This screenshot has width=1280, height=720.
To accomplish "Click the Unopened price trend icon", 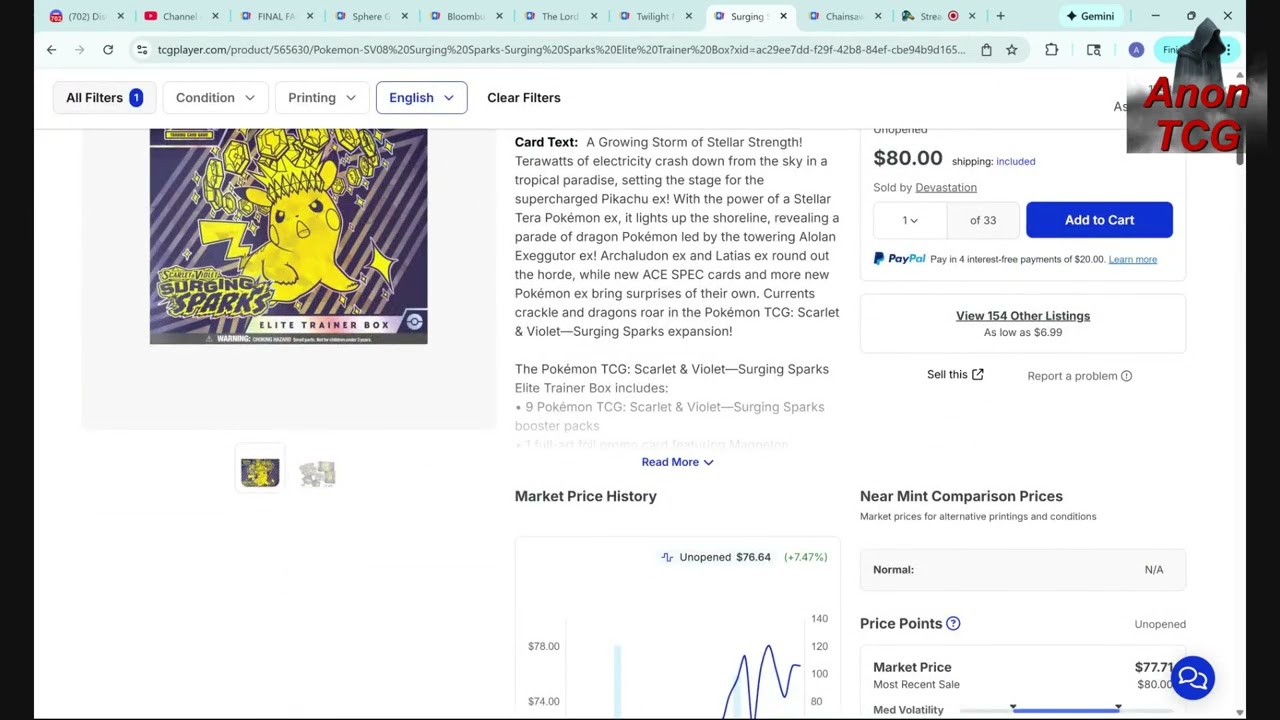I will [x=667, y=557].
